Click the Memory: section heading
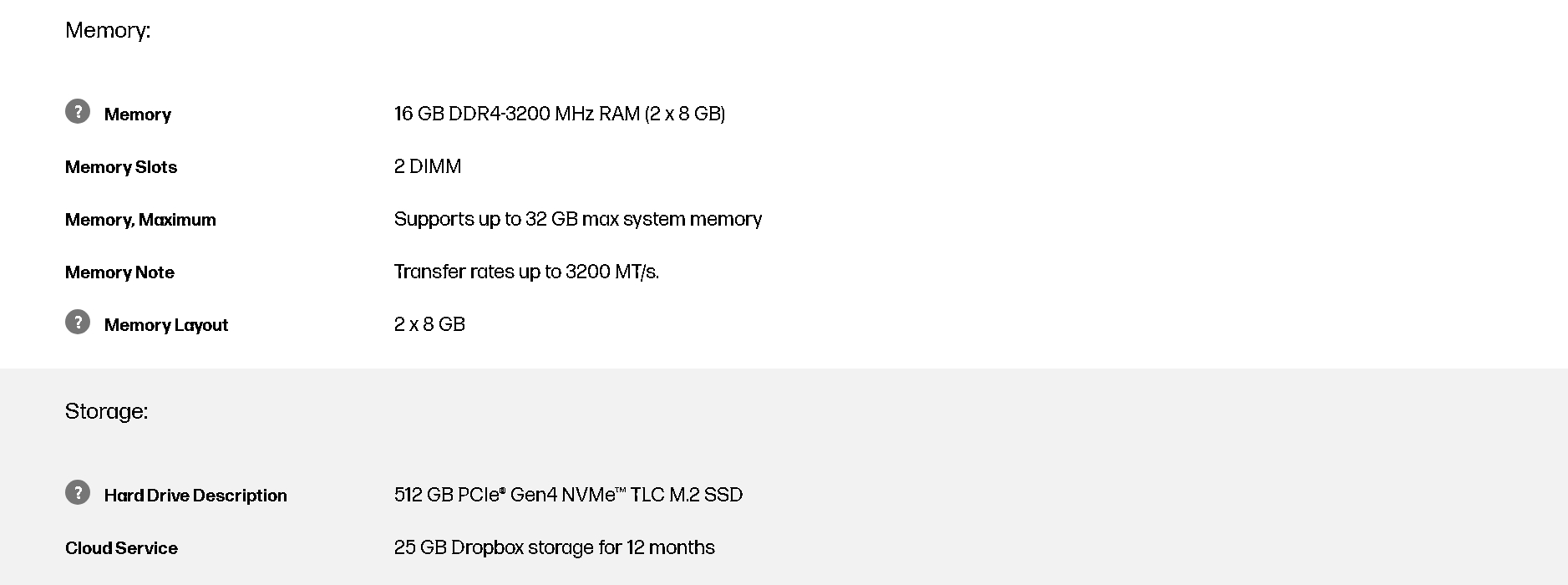The image size is (1568, 585). pos(108,30)
